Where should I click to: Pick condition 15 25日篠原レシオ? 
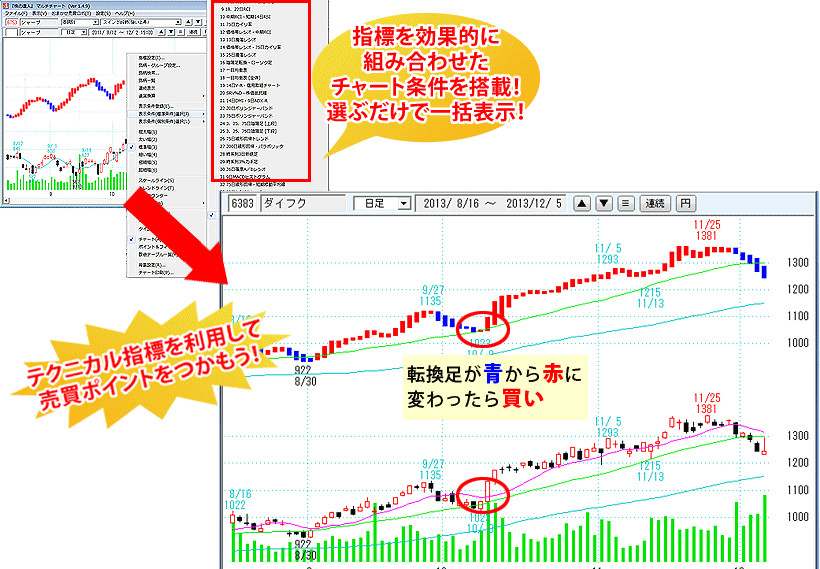pyautogui.click(x=238, y=55)
